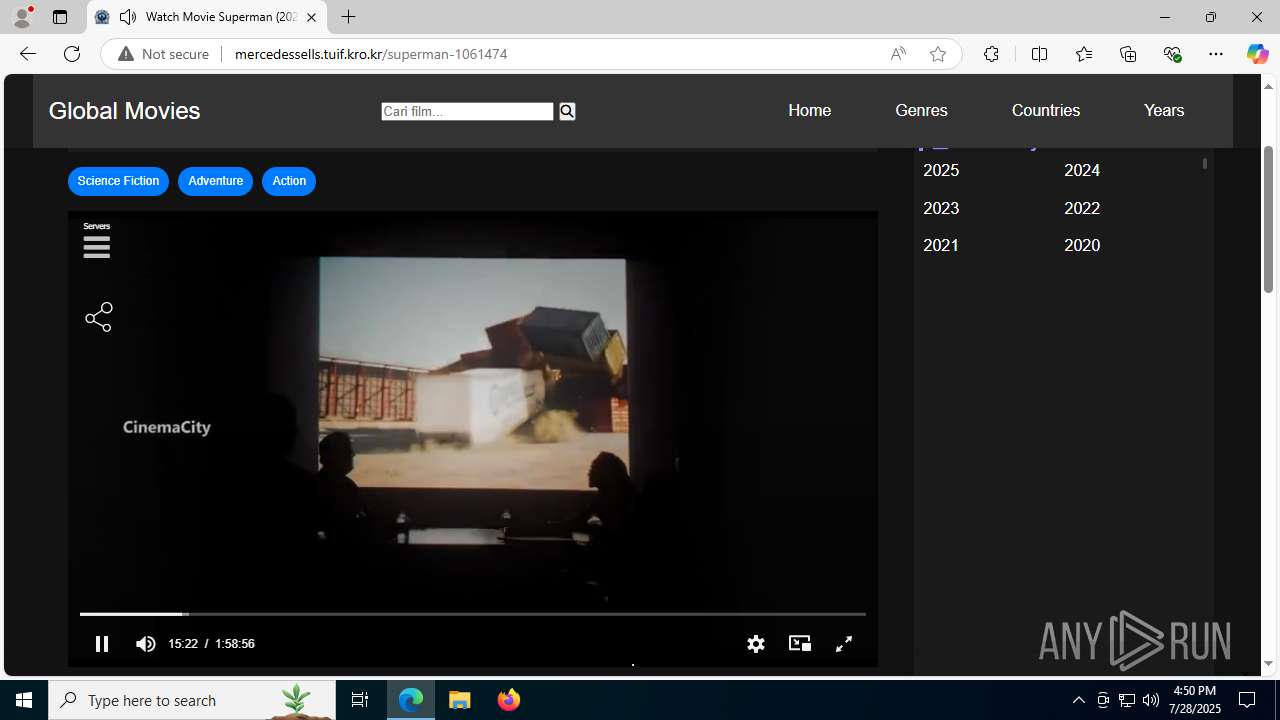The width and height of the screenshot is (1280, 720).
Task: Browse movies from year 2020
Action: tap(1082, 245)
